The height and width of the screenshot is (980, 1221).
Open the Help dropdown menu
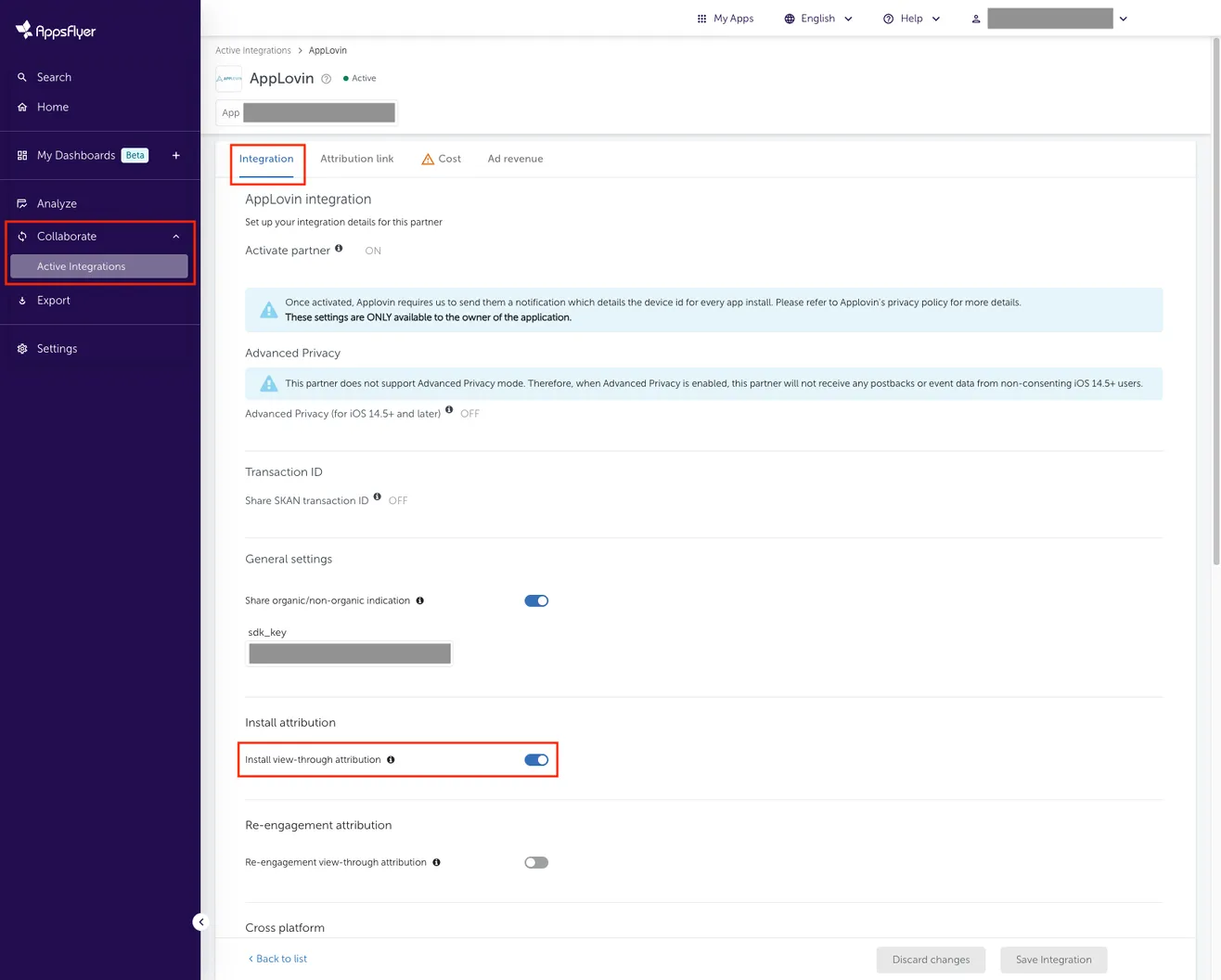[911, 18]
